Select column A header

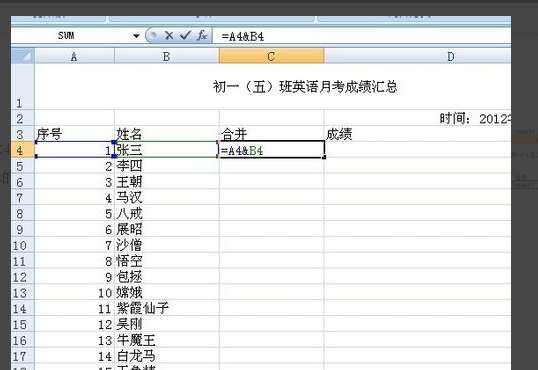[74, 57]
